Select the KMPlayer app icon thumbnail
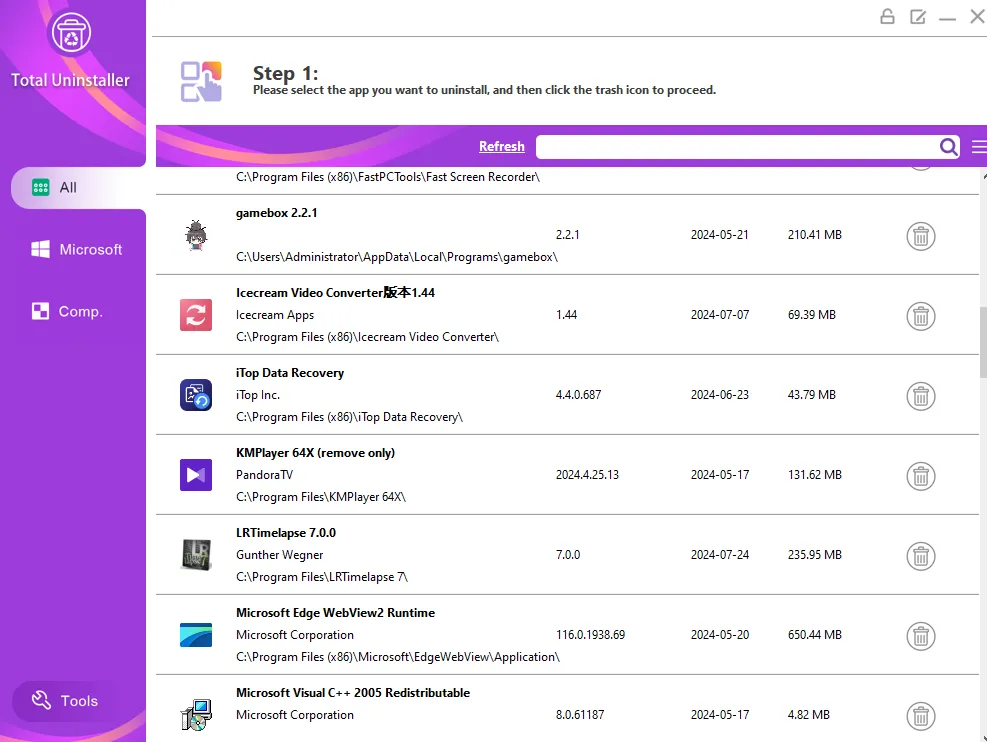This screenshot has width=987, height=742. 196,475
